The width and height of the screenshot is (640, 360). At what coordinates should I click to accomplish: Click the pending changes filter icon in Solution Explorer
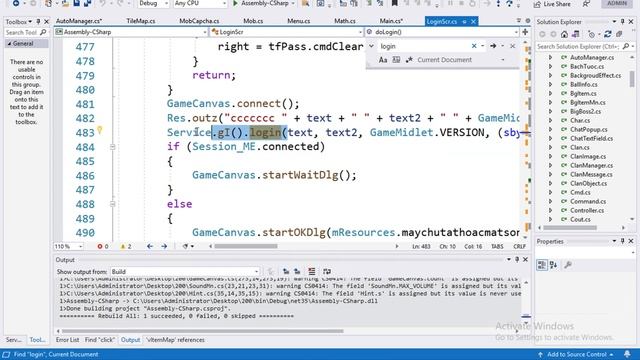pyautogui.click(x=591, y=34)
